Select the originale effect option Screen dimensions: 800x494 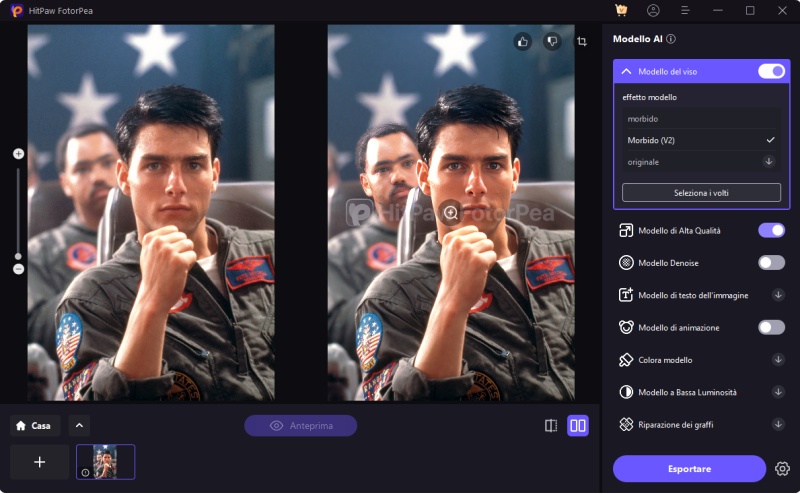[701, 162]
